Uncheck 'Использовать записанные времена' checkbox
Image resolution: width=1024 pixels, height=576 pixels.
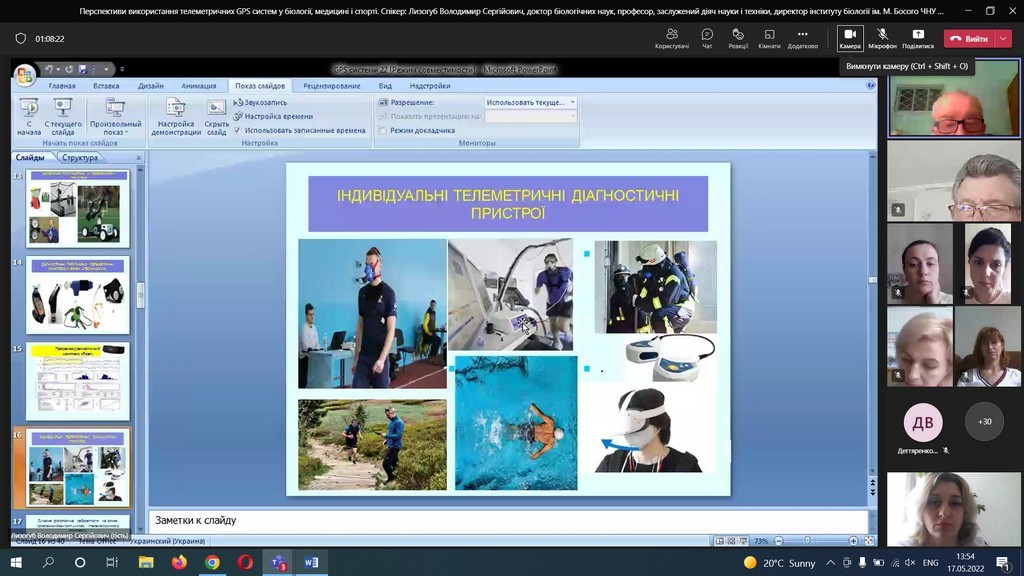point(238,130)
